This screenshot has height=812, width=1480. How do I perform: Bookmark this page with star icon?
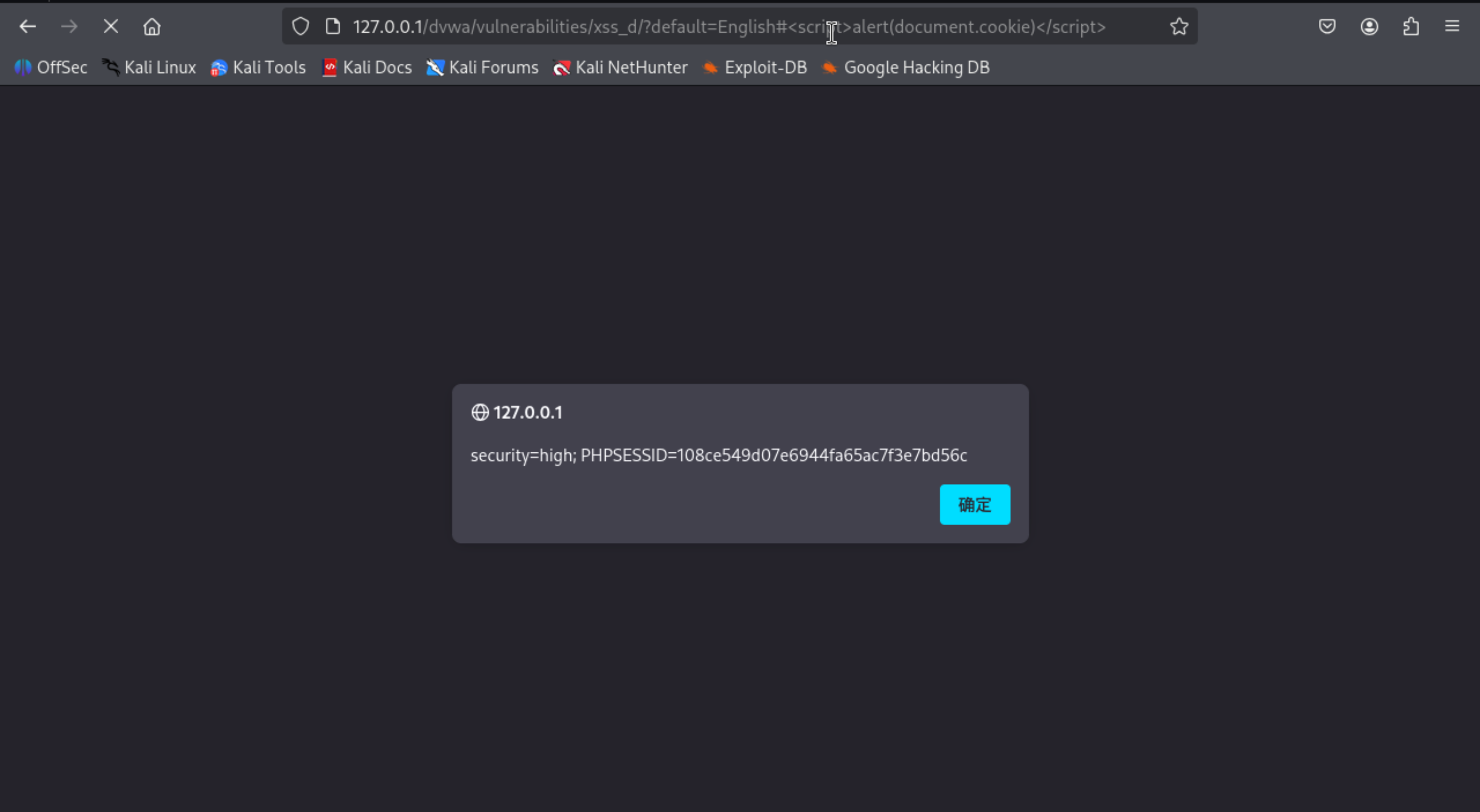point(1179,27)
